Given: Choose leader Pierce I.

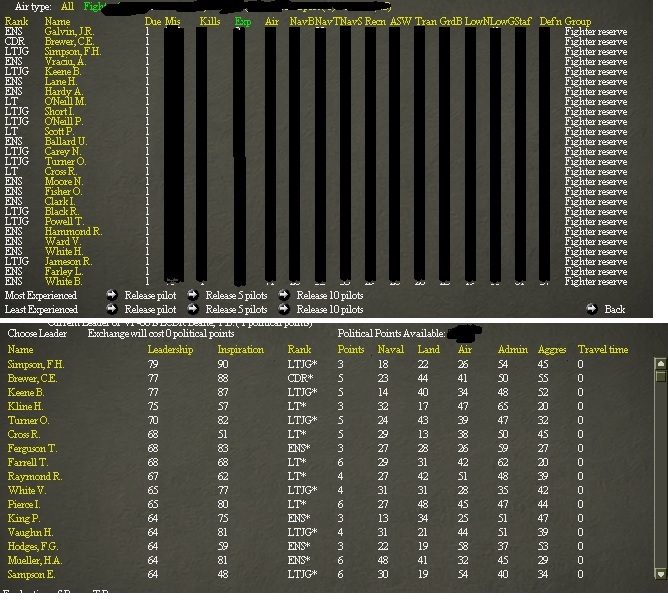Looking at the screenshot, I should coord(24,505).
